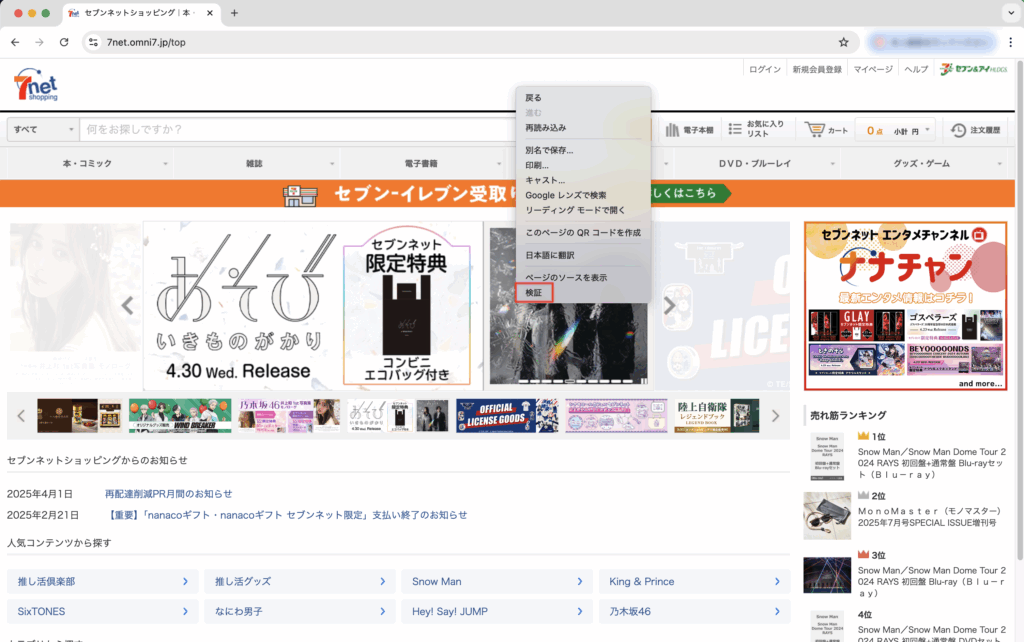Image resolution: width=1024 pixels, height=642 pixels.
Task: Click the セブン&アイ HLDGS logo
Action: [974, 69]
